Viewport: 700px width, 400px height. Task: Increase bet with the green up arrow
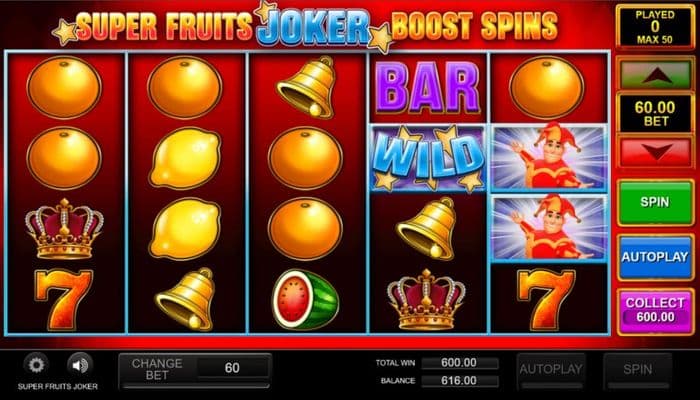(655, 73)
